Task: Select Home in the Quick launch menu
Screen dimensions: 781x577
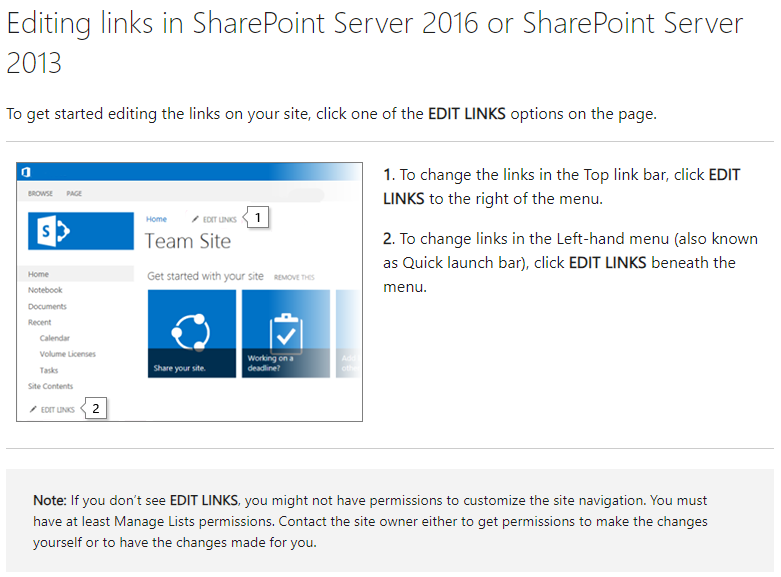Action: 76,274
